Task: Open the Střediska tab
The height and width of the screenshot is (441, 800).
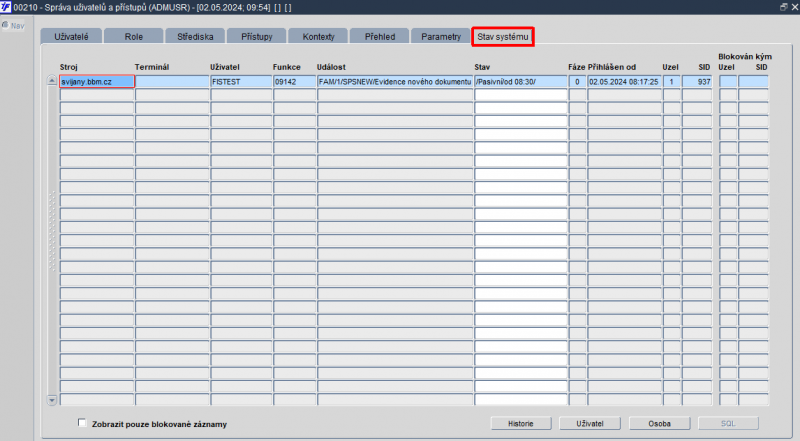Action: [195, 36]
